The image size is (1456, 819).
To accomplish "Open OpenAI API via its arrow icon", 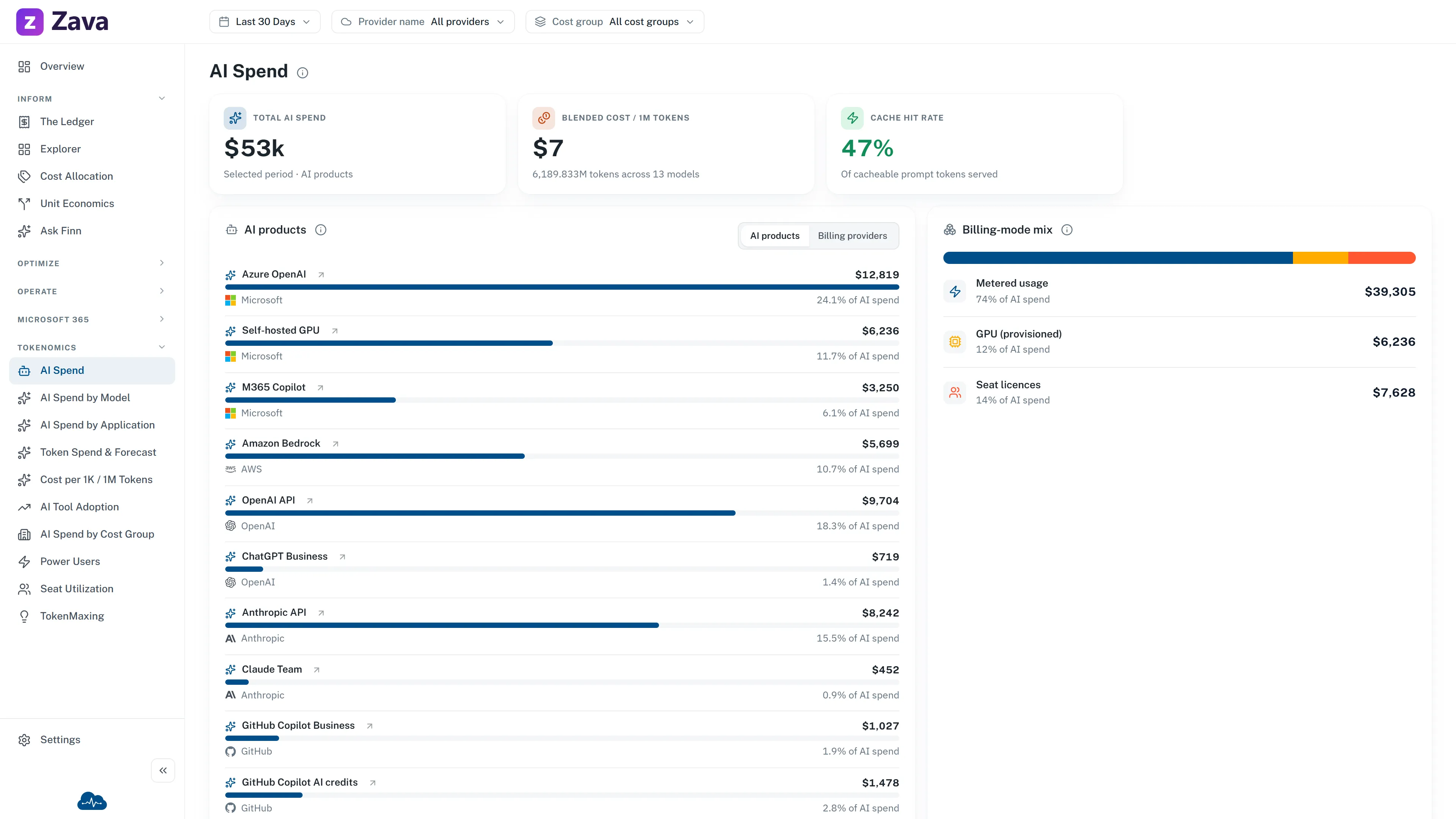I will point(310,501).
